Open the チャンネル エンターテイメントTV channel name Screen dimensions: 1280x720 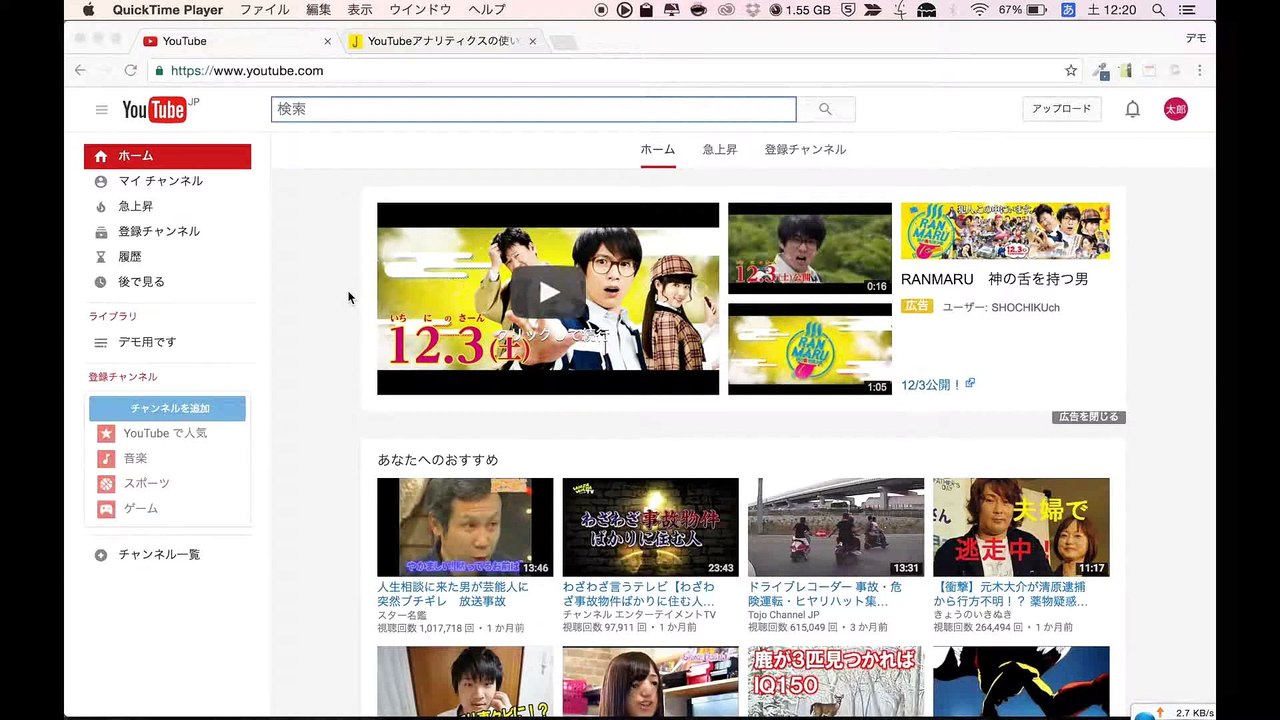point(639,615)
